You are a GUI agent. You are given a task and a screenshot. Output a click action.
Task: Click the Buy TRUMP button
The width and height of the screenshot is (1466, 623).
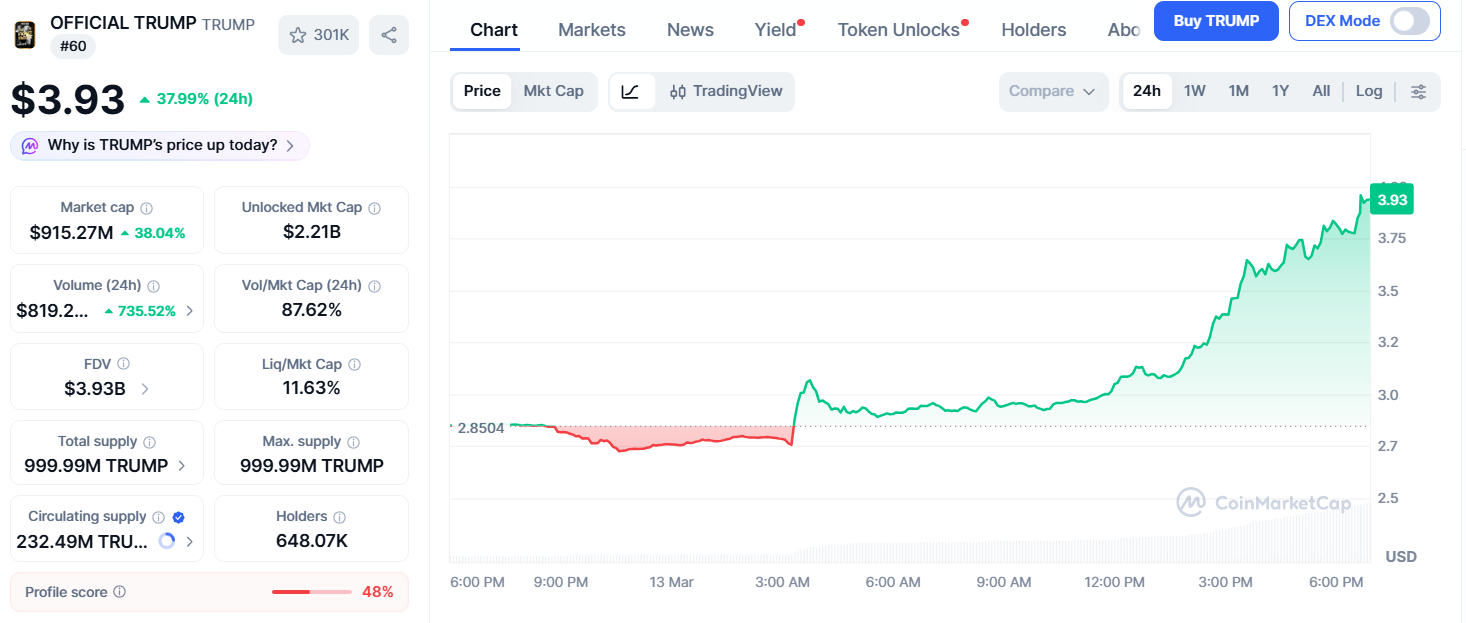tap(1216, 21)
